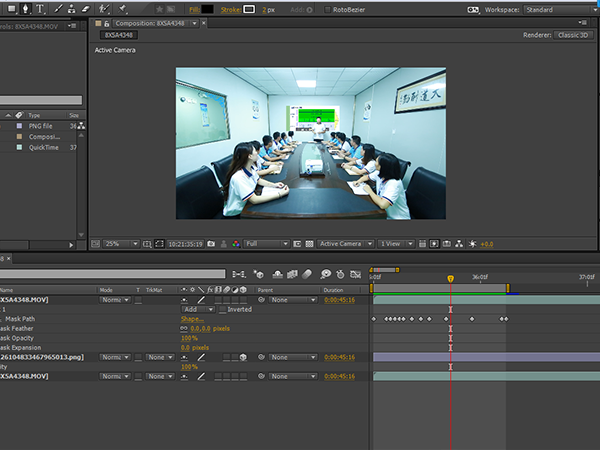
Task: Click the Puppet Pin tool
Action: [123, 8]
